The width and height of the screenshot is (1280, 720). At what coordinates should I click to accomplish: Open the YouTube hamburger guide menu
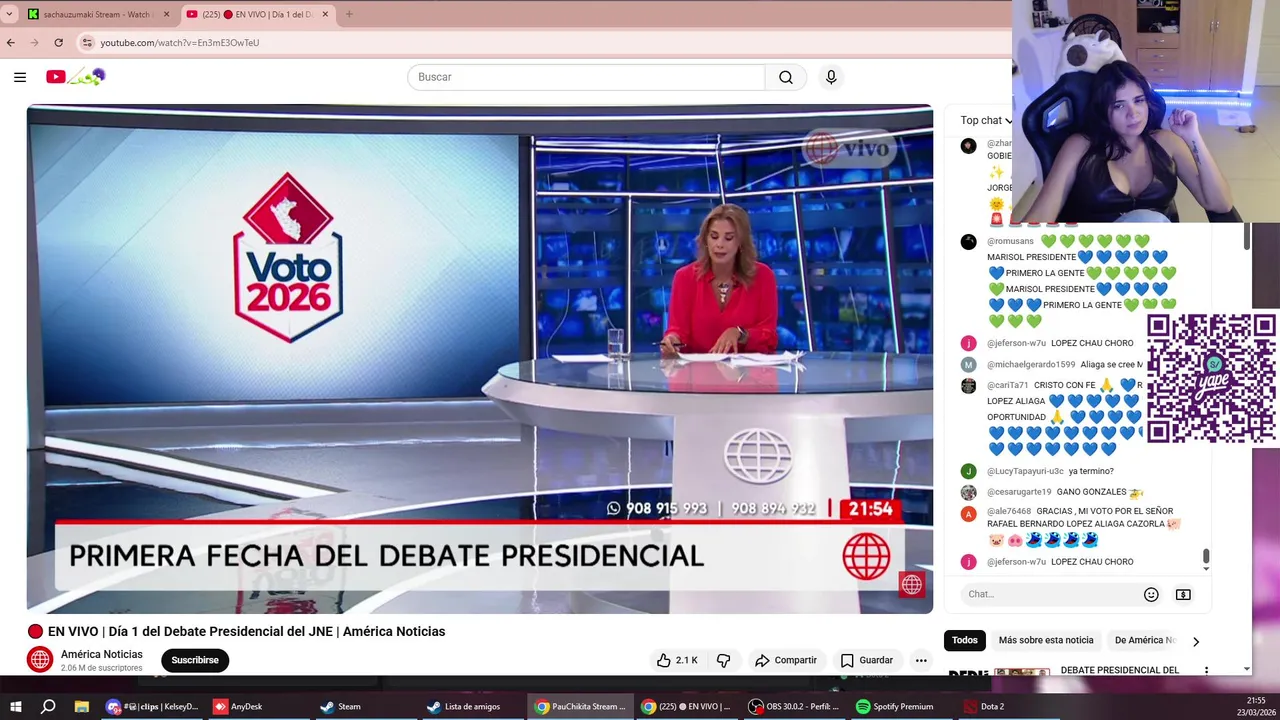click(20, 77)
